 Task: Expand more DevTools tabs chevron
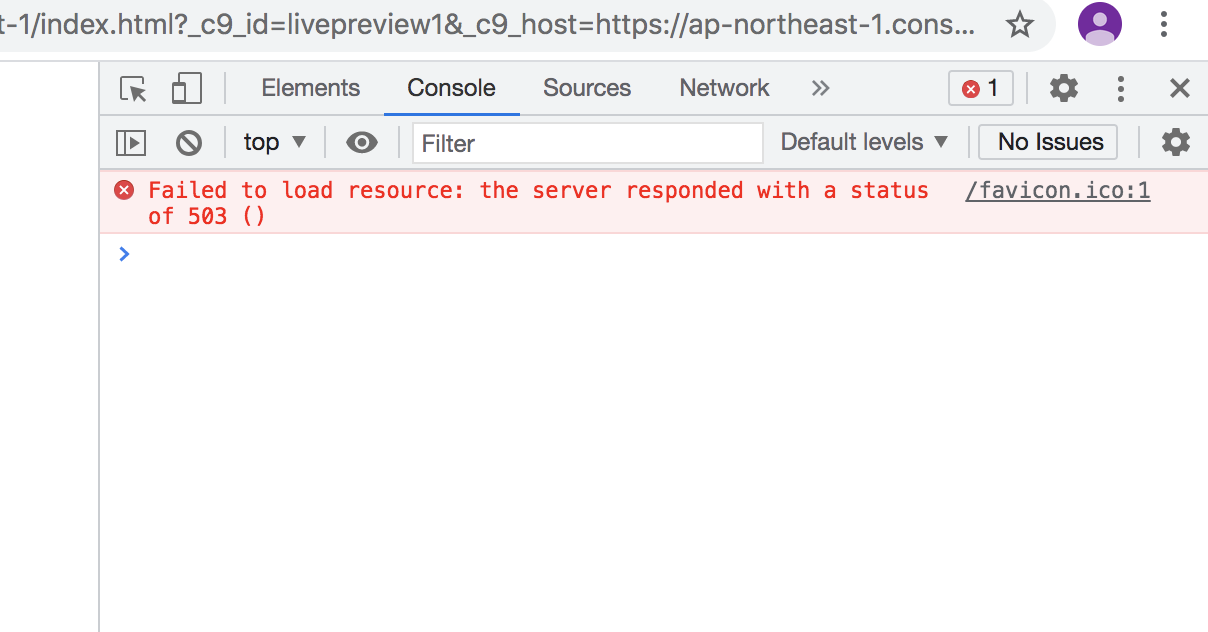(x=820, y=88)
